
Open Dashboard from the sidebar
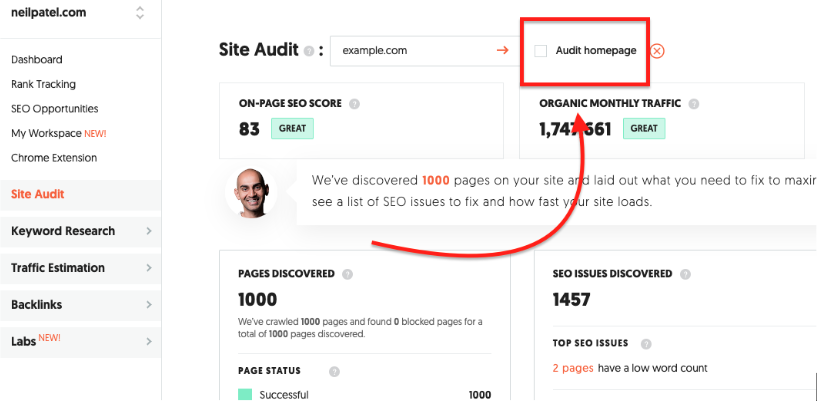tap(37, 60)
